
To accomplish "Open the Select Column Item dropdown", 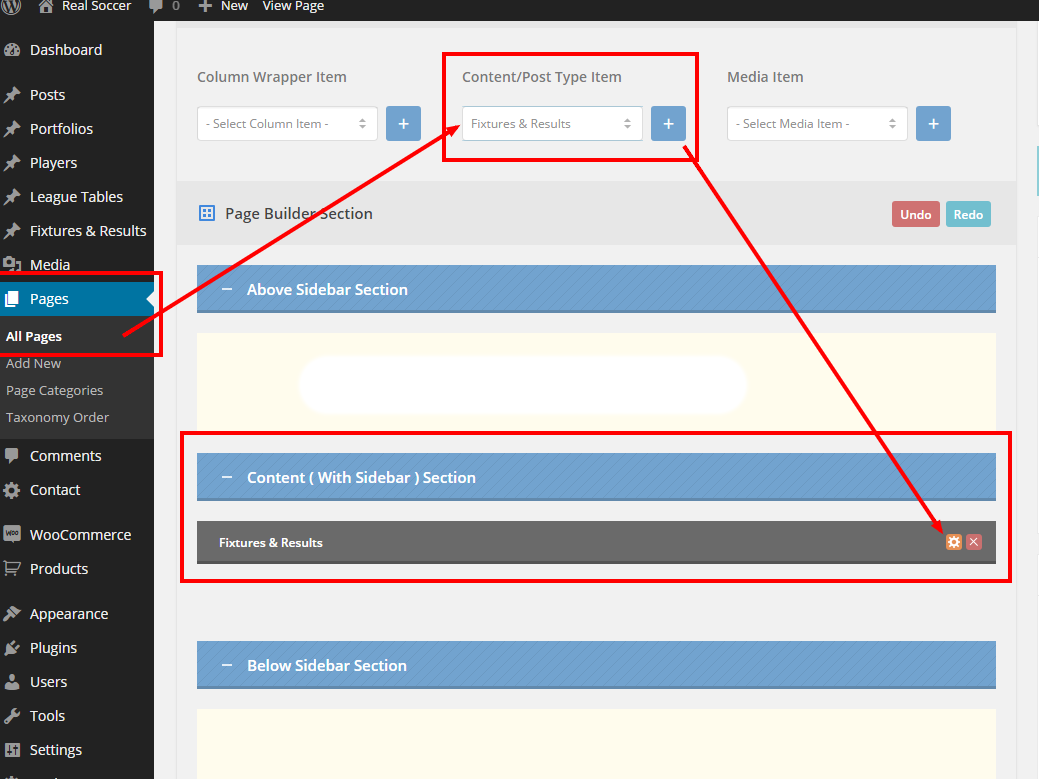I will click(287, 124).
